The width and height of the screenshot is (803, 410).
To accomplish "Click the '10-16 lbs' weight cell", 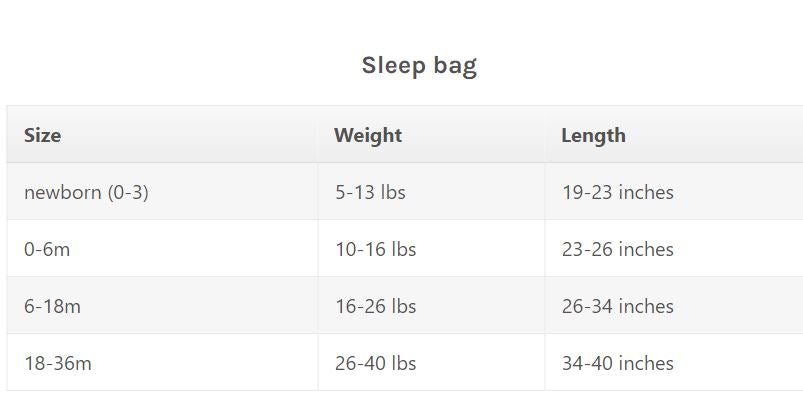I will click(375, 249).
